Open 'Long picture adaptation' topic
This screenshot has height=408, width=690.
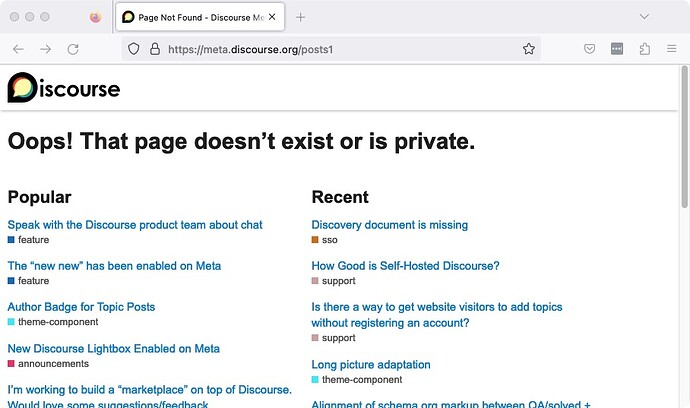click(x=371, y=364)
